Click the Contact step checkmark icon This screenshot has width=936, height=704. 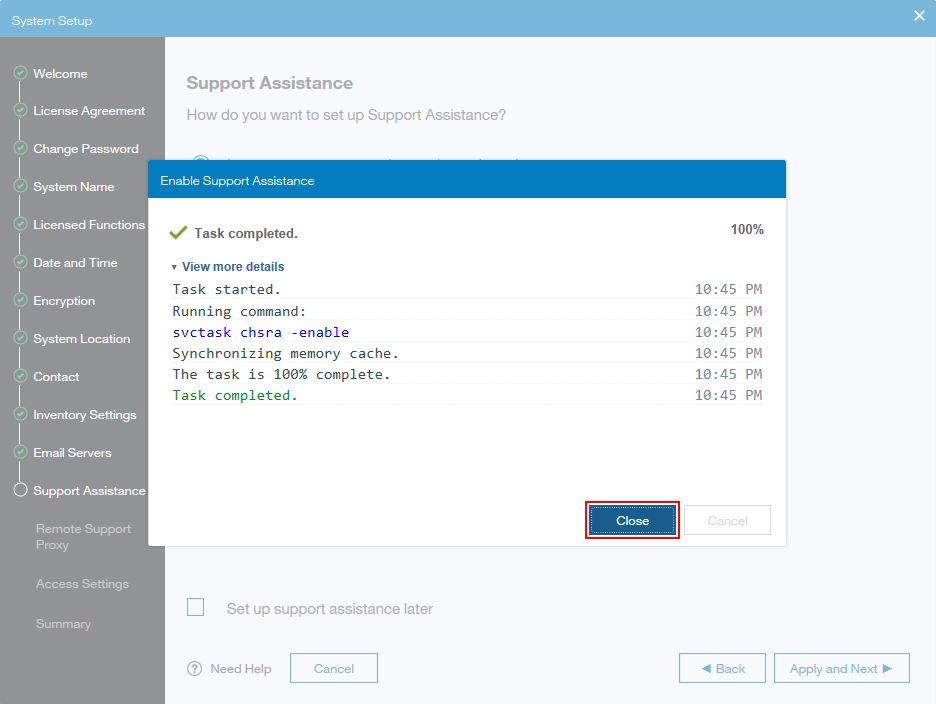[20, 377]
